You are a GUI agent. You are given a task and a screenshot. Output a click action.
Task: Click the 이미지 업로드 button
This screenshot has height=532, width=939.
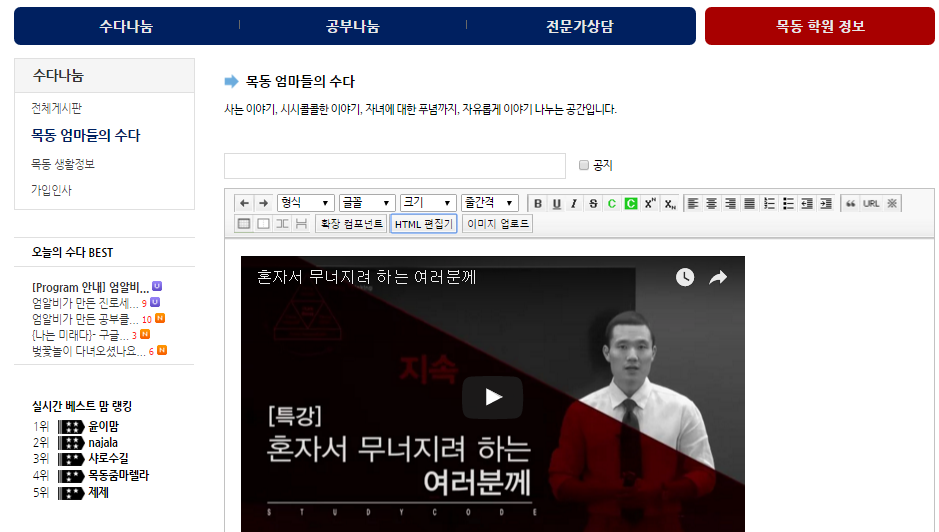tap(497, 224)
